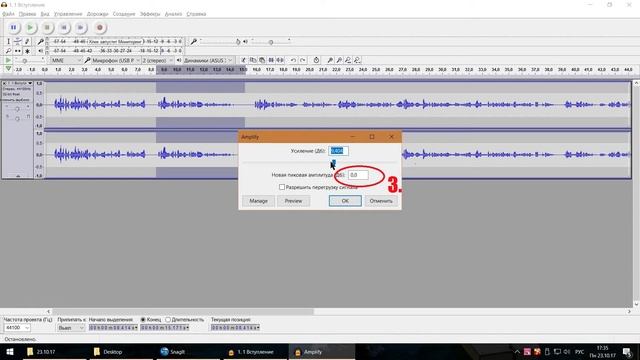
Task: Click the play-at-speed slider
Action: click(29, 60)
